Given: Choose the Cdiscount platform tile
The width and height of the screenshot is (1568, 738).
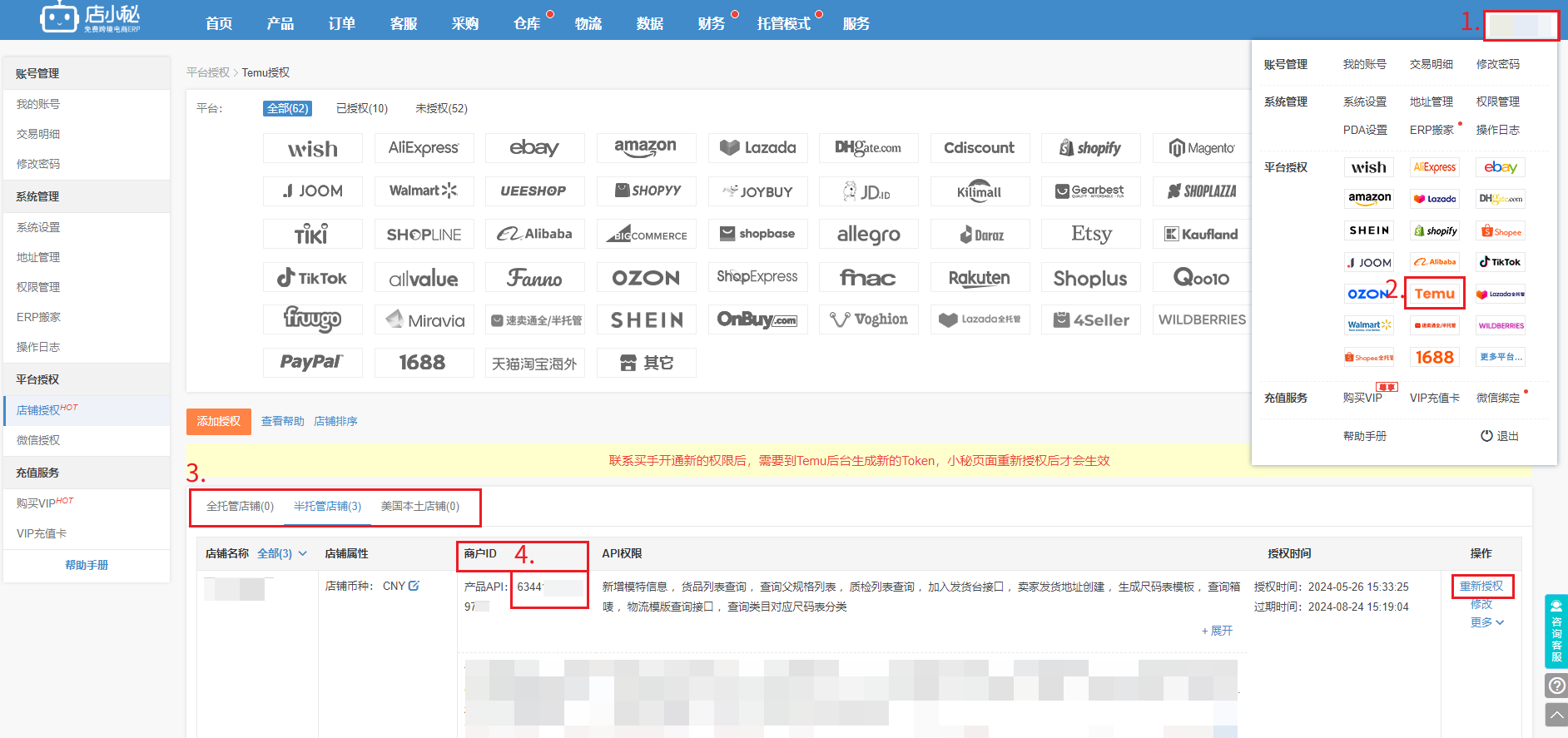Looking at the screenshot, I should [980, 148].
